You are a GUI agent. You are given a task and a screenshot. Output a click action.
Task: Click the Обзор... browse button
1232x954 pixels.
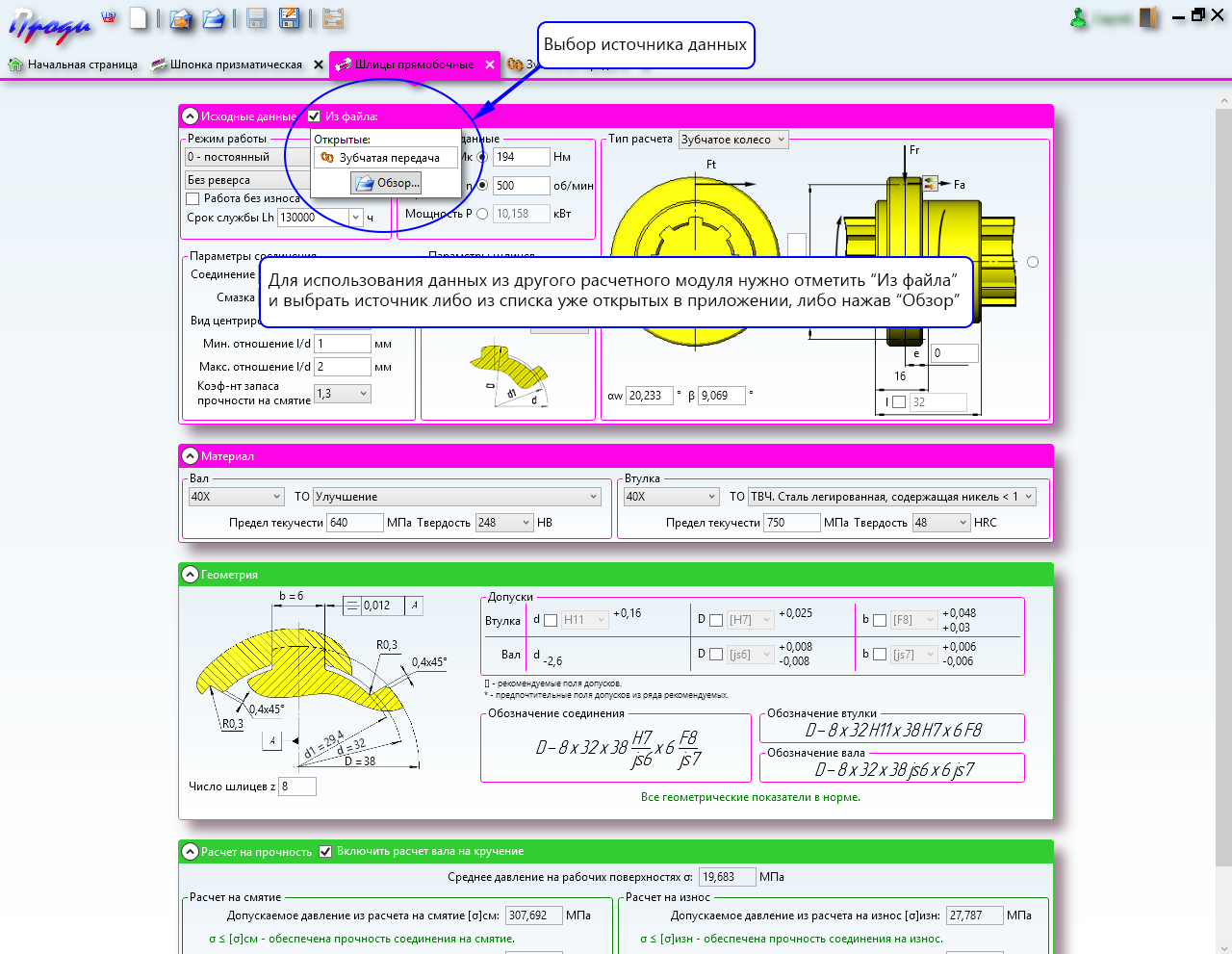pyautogui.click(x=386, y=183)
